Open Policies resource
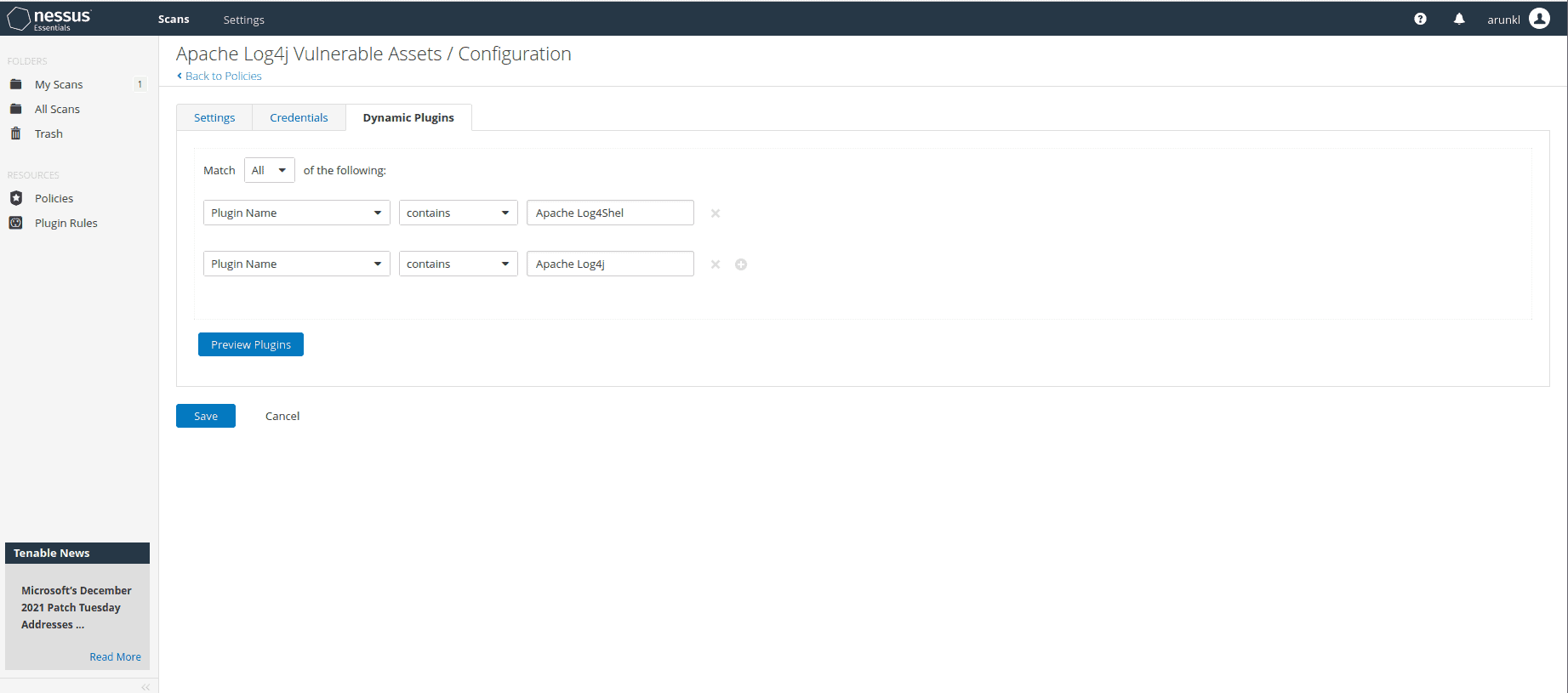The image size is (1568, 693). tap(54, 198)
